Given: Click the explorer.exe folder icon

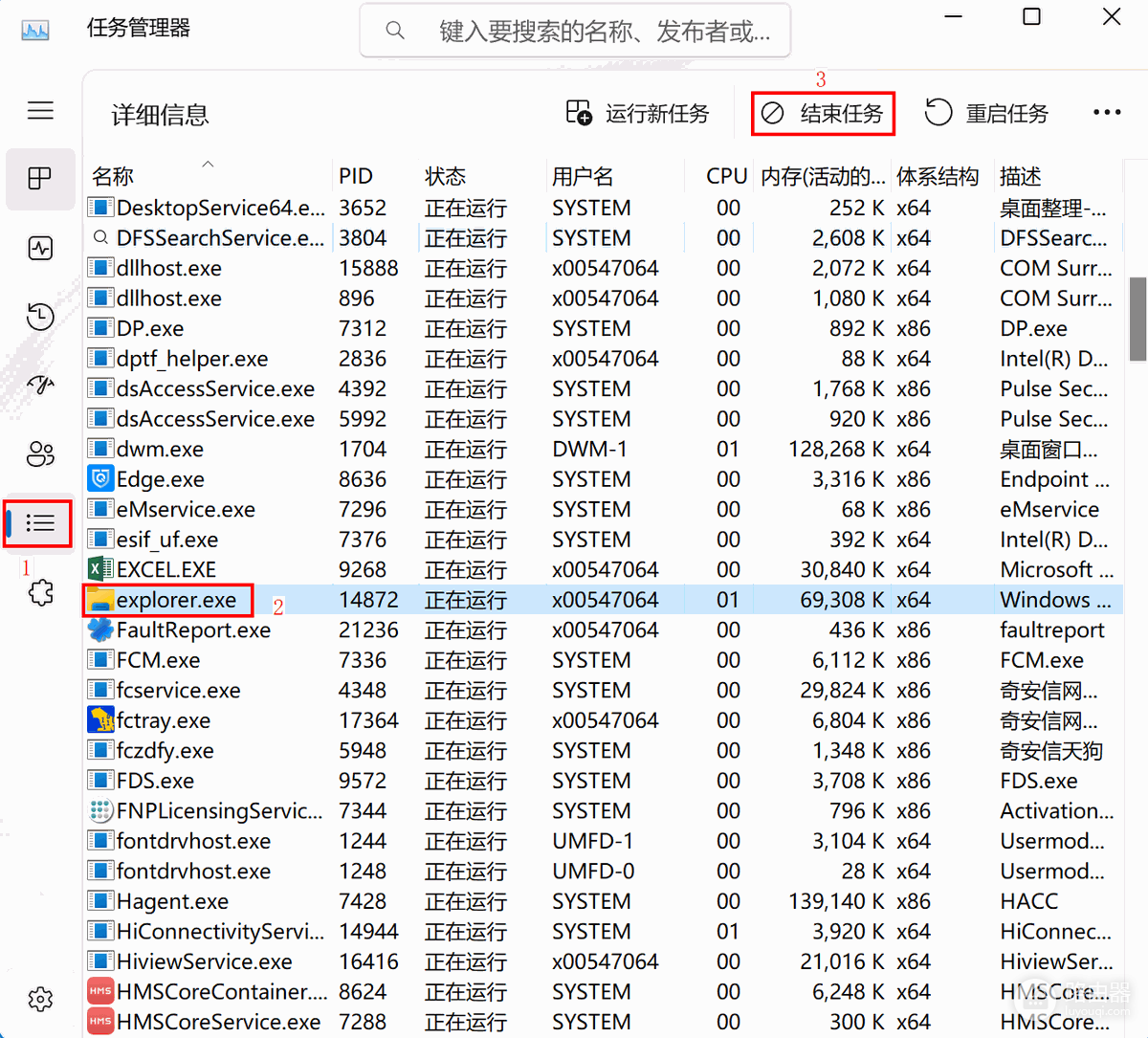Looking at the screenshot, I should coord(100,600).
